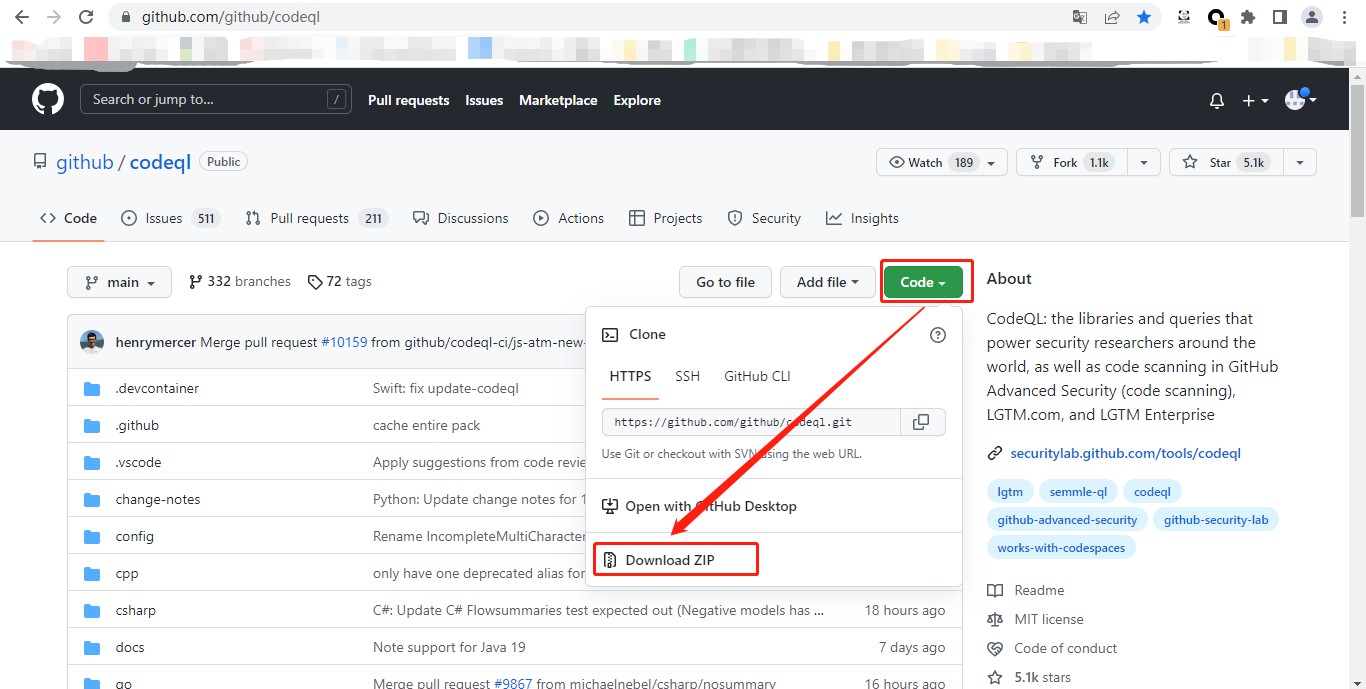The image size is (1366, 689).
Task: Open the browser extensions puzzle icon
Action: (1248, 17)
